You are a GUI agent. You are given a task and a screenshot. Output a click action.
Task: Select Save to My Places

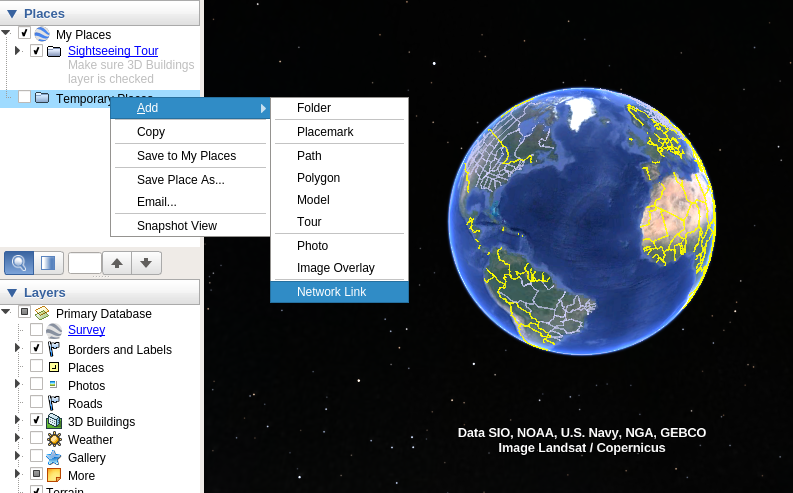point(190,156)
